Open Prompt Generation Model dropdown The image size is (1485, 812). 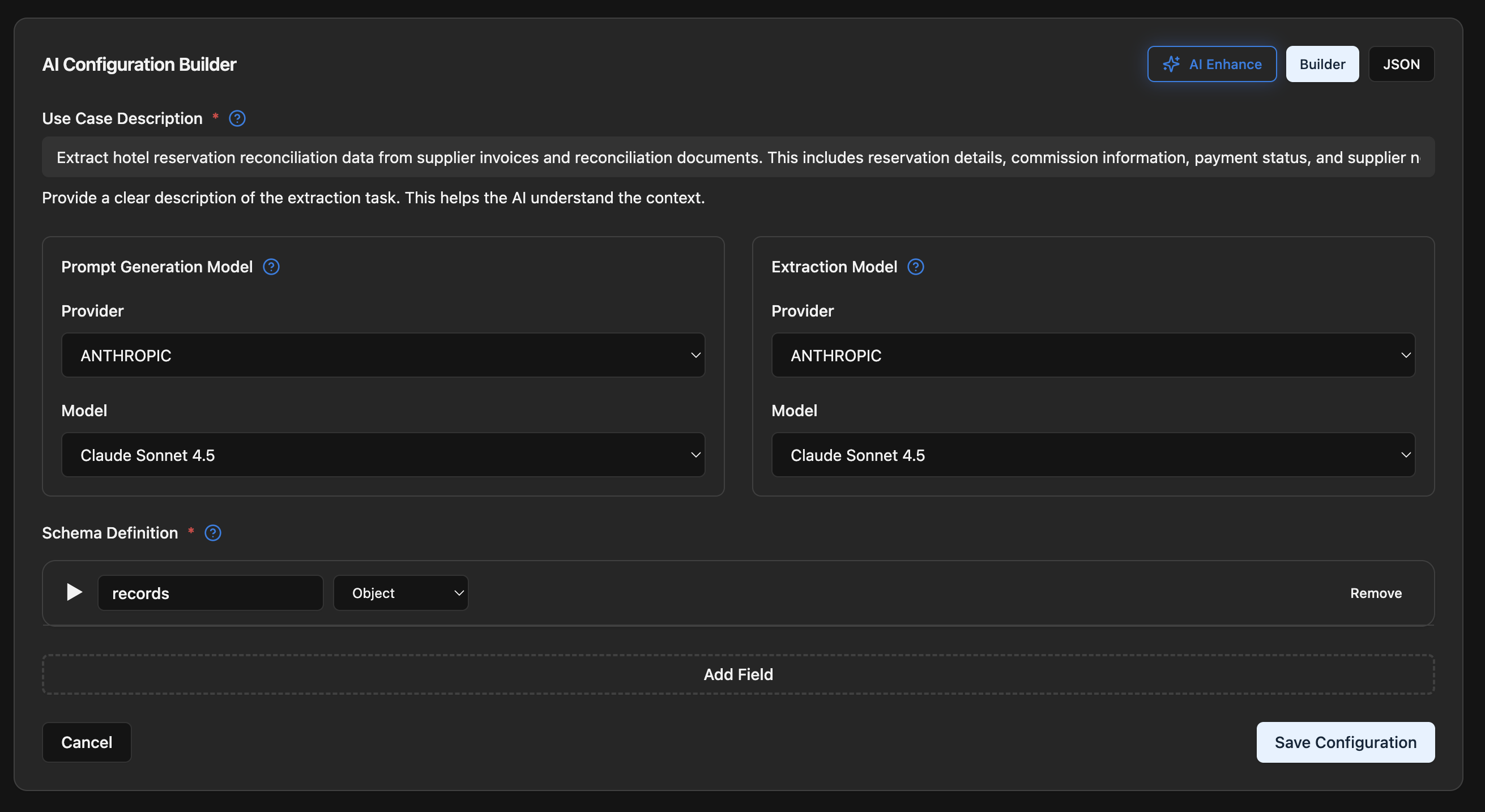383,455
